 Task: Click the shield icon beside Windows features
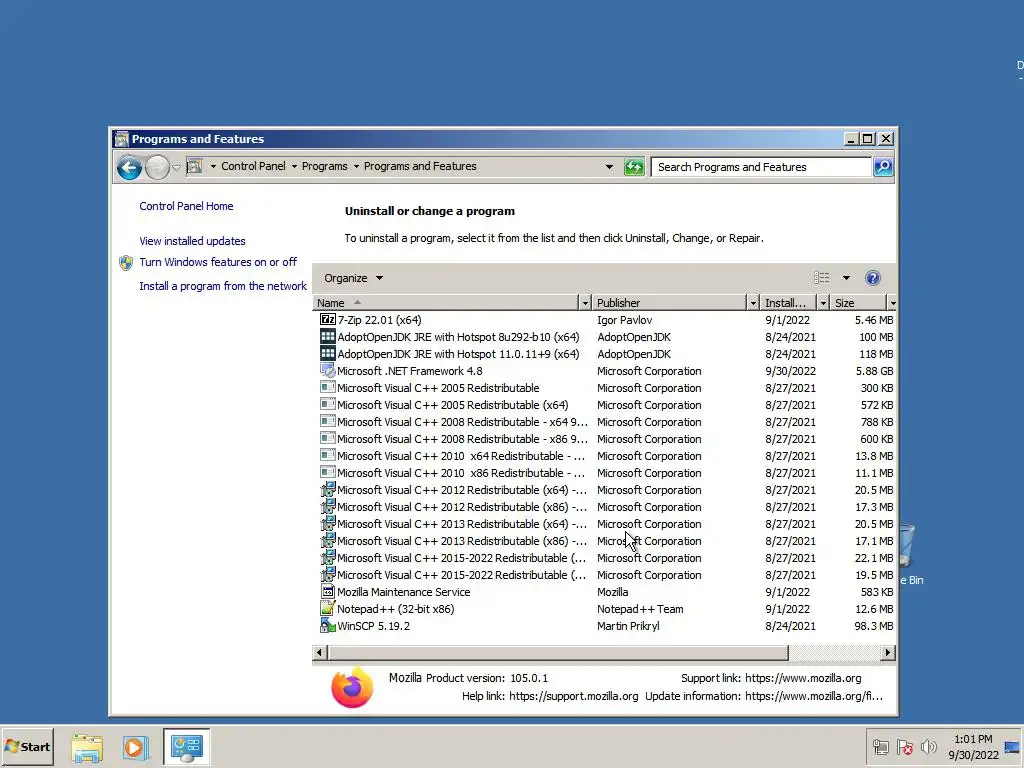(126, 263)
